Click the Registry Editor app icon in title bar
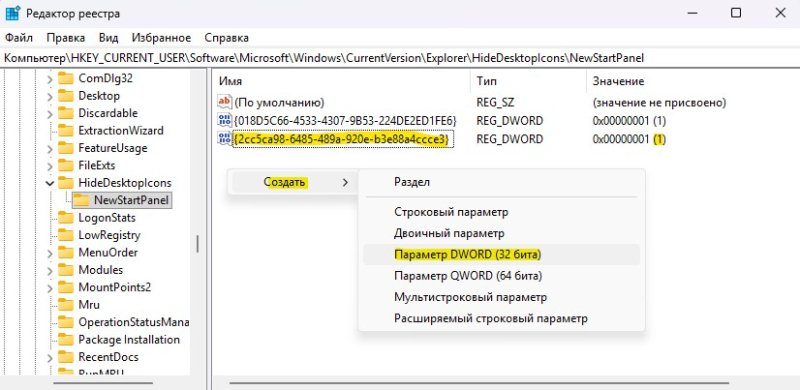Image resolution: width=800 pixels, height=390 pixels. pyautogui.click(x=12, y=13)
